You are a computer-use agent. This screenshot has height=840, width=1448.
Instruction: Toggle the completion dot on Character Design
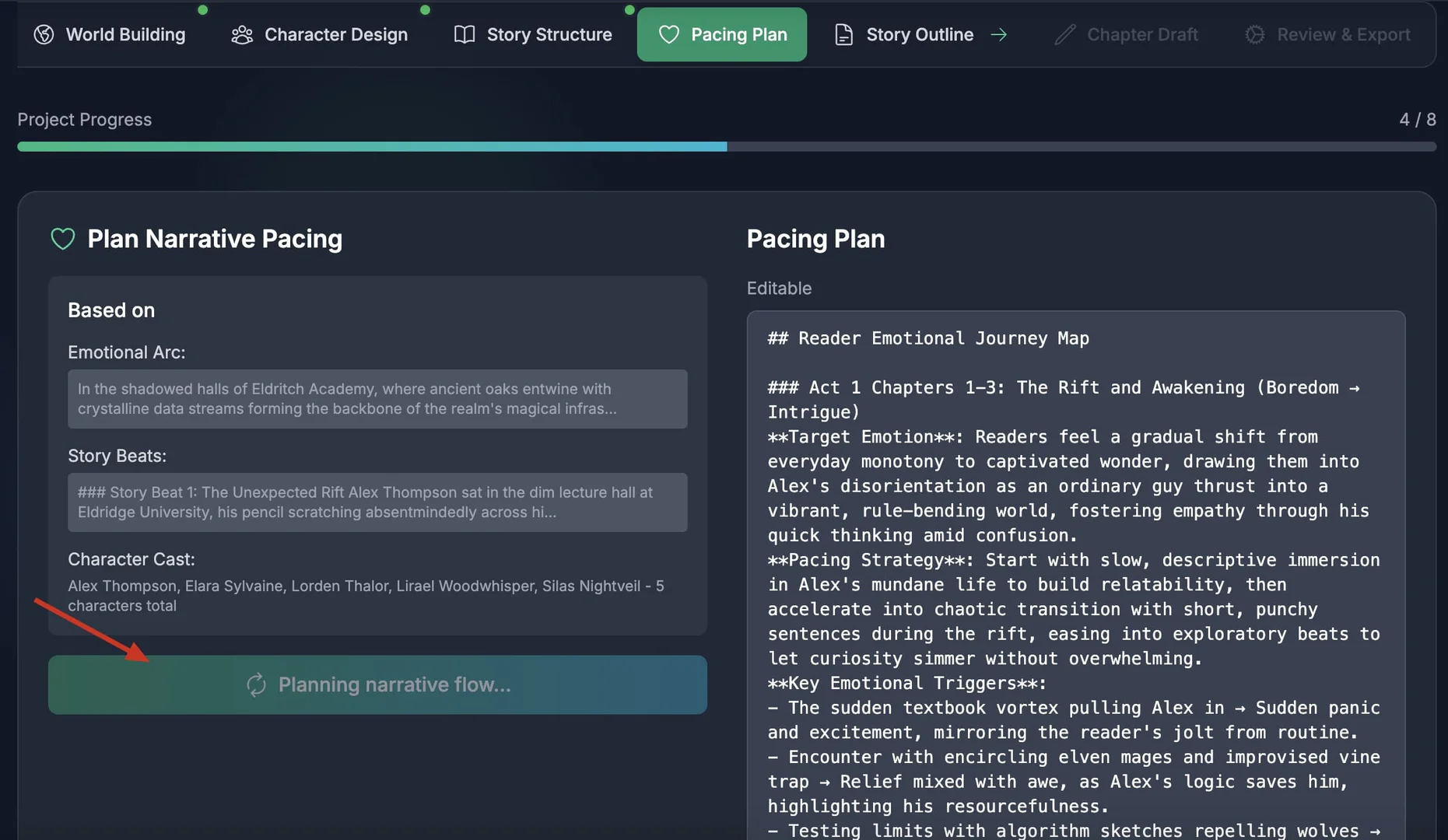coord(425,10)
